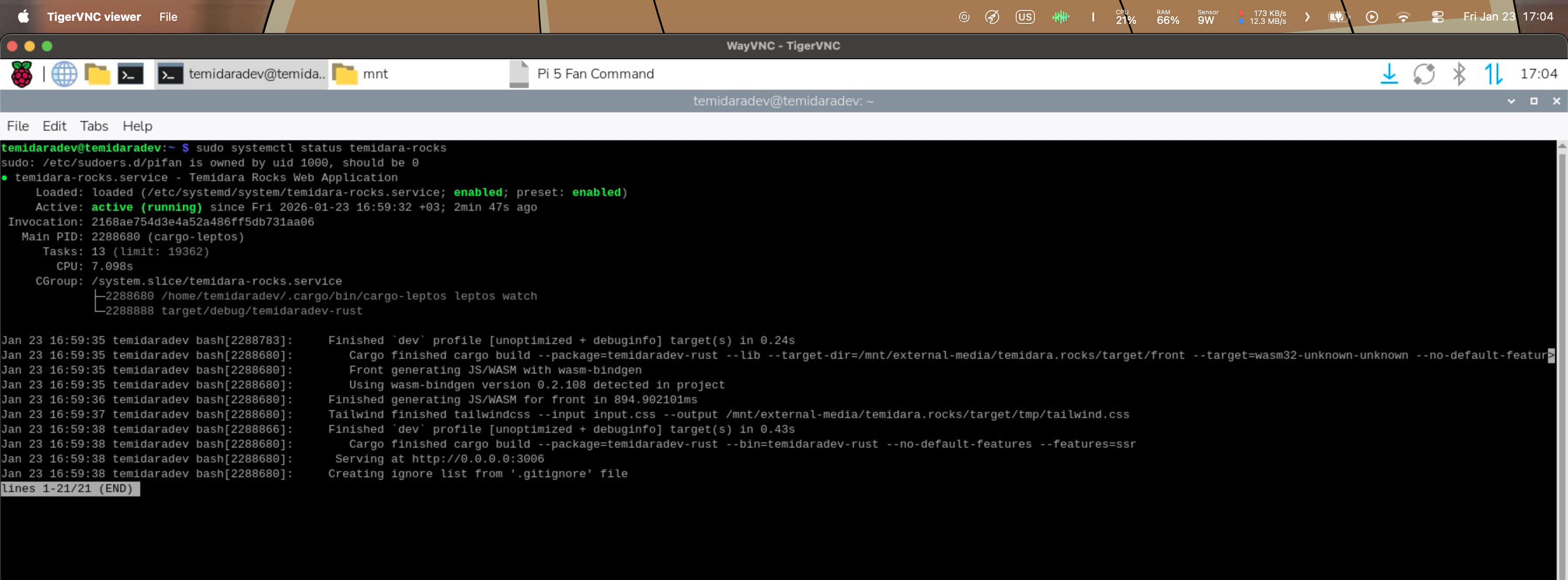Open the Apple menu

(23, 17)
